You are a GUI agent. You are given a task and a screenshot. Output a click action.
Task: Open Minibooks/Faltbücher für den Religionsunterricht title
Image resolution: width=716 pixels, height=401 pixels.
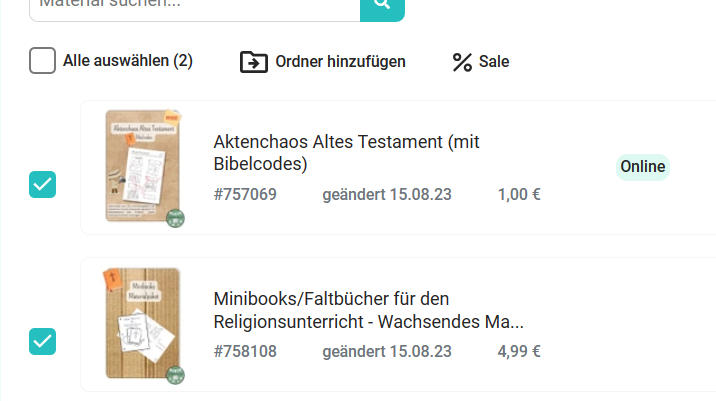point(368,310)
